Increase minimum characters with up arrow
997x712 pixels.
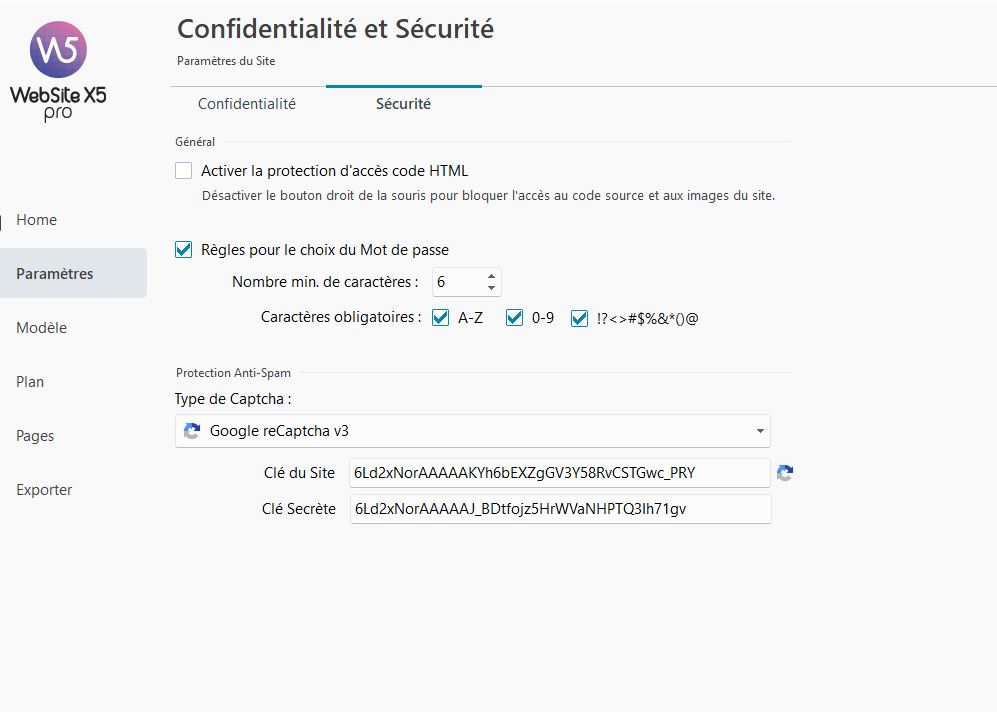pyautogui.click(x=491, y=276)
